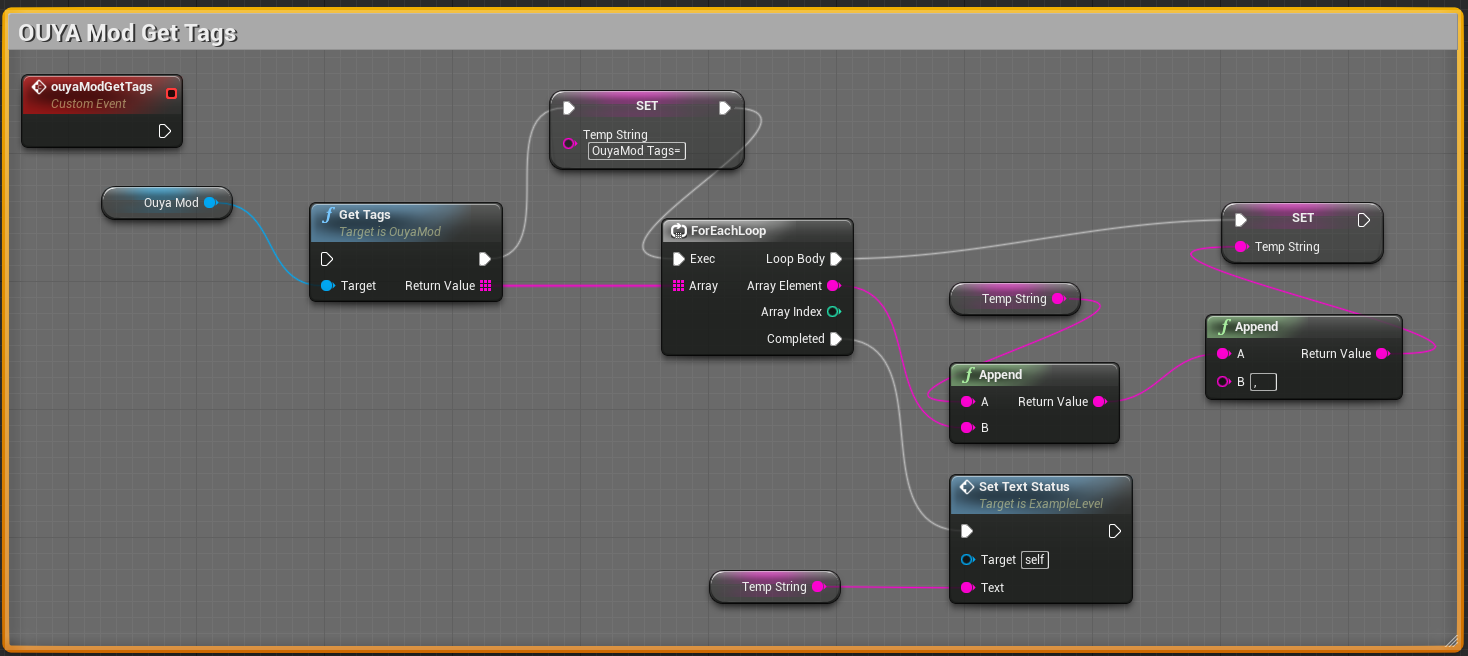The height and width of the screenshot is (656, 1468).
Task: Click the upper Temp String getter output pin
Action: pyautogui.click(x=1059, y=299)
